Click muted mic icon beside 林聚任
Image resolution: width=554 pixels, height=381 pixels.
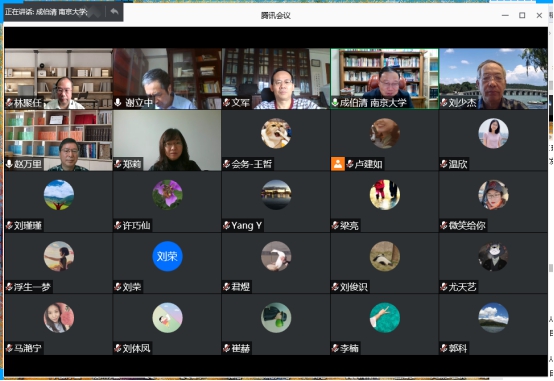click(10, 103)
